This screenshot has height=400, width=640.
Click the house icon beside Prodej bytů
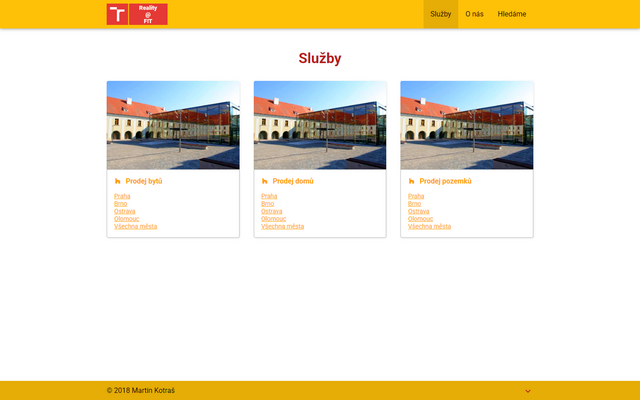pos(118,181)
